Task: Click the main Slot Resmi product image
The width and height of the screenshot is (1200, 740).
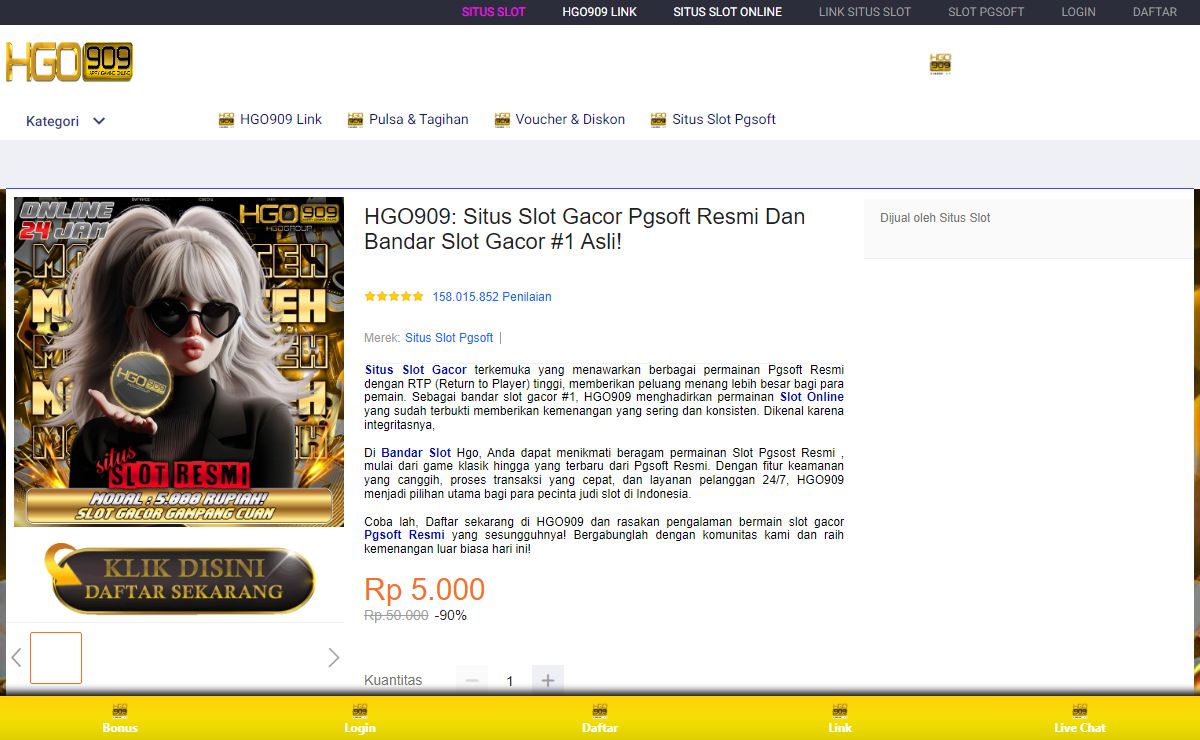Action: point(179,362)
